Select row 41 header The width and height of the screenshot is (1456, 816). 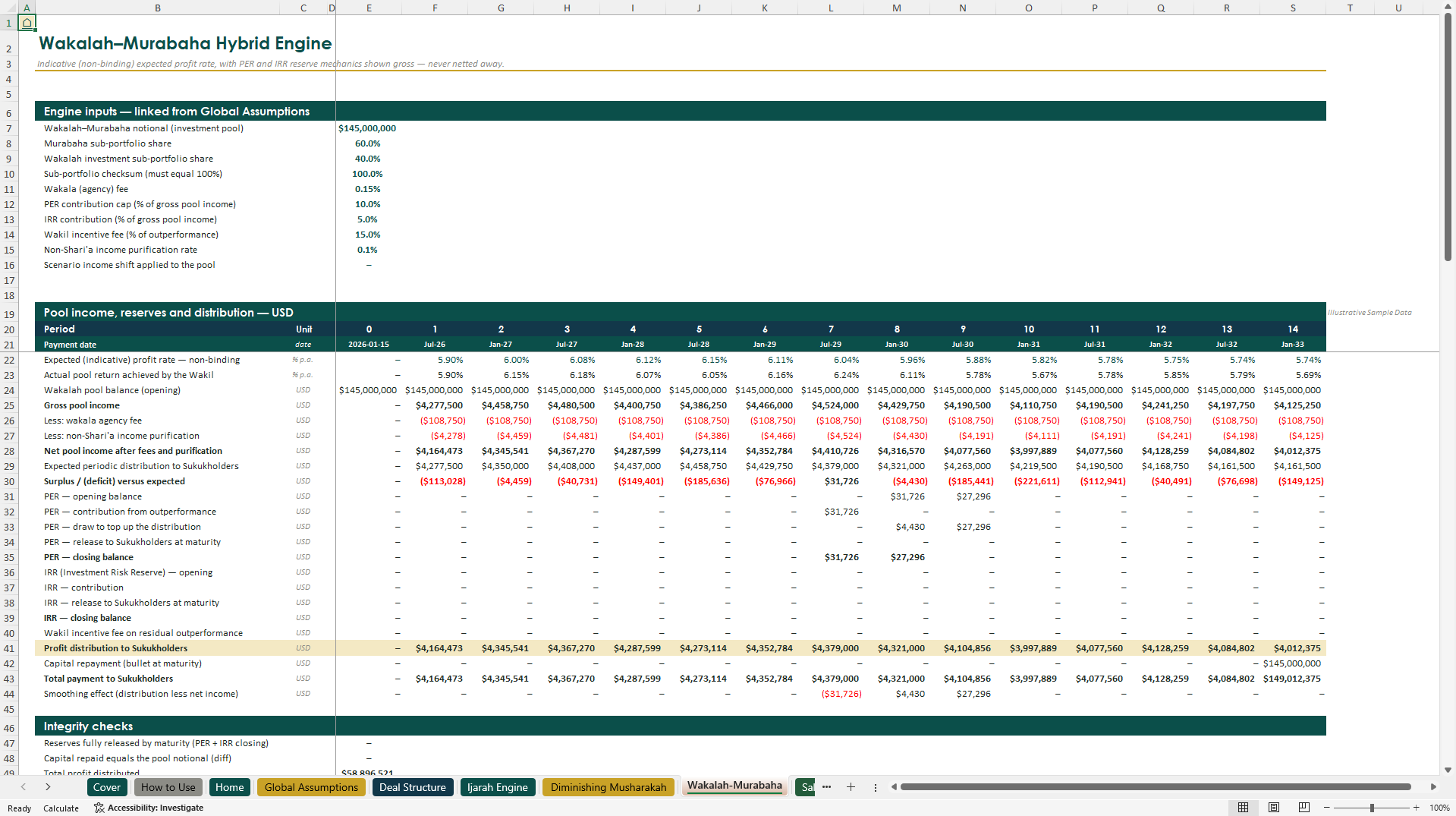[x=9, y=648]
